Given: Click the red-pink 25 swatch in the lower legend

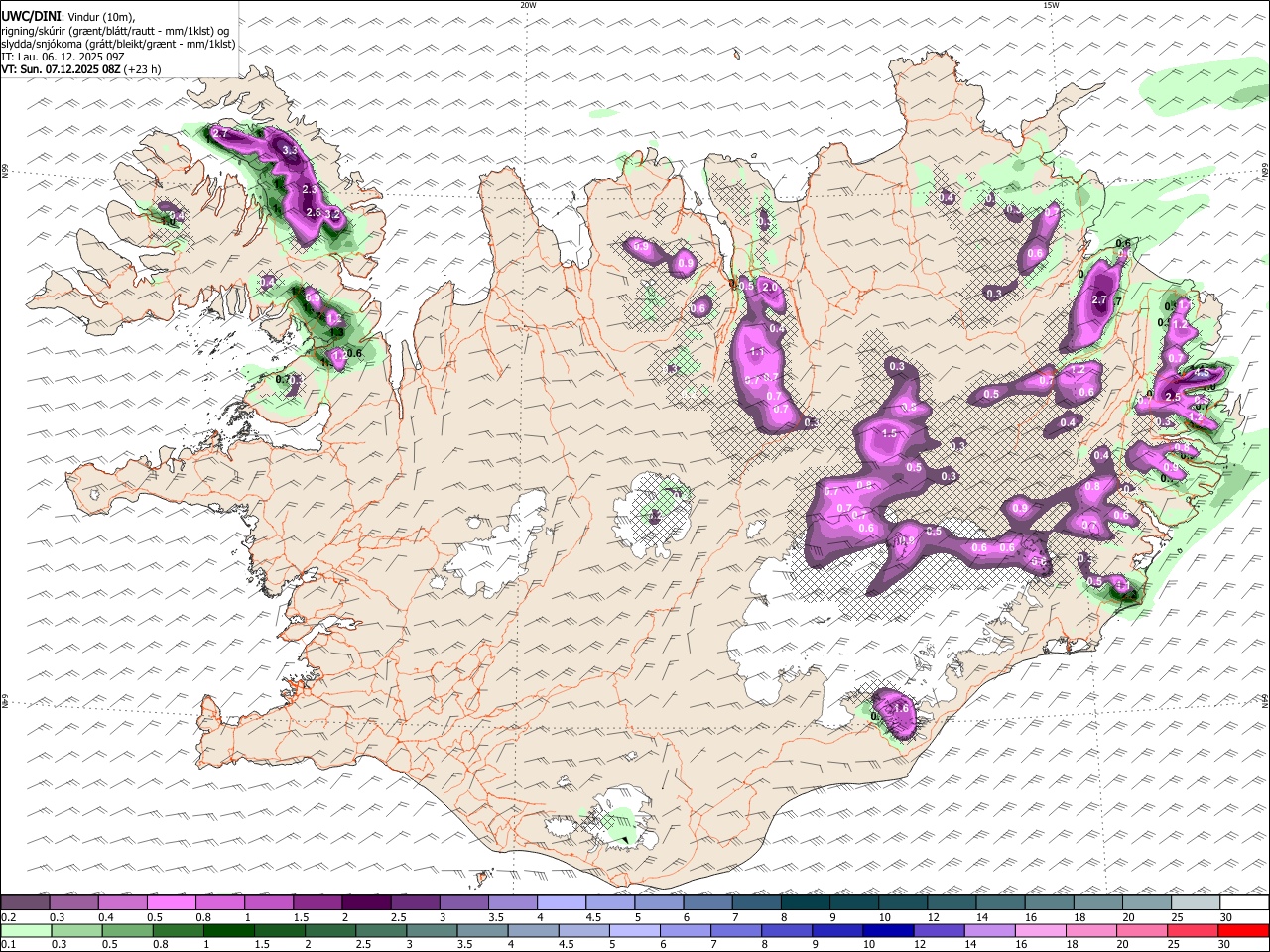Looking at the screenshot, I should click(x=1193, y=931).
